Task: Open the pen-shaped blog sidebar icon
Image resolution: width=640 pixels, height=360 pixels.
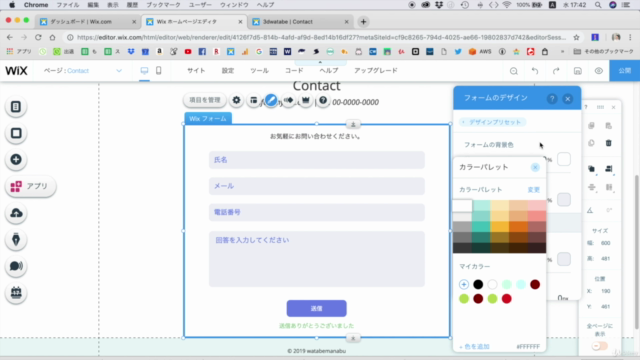Action: (16, 240)
